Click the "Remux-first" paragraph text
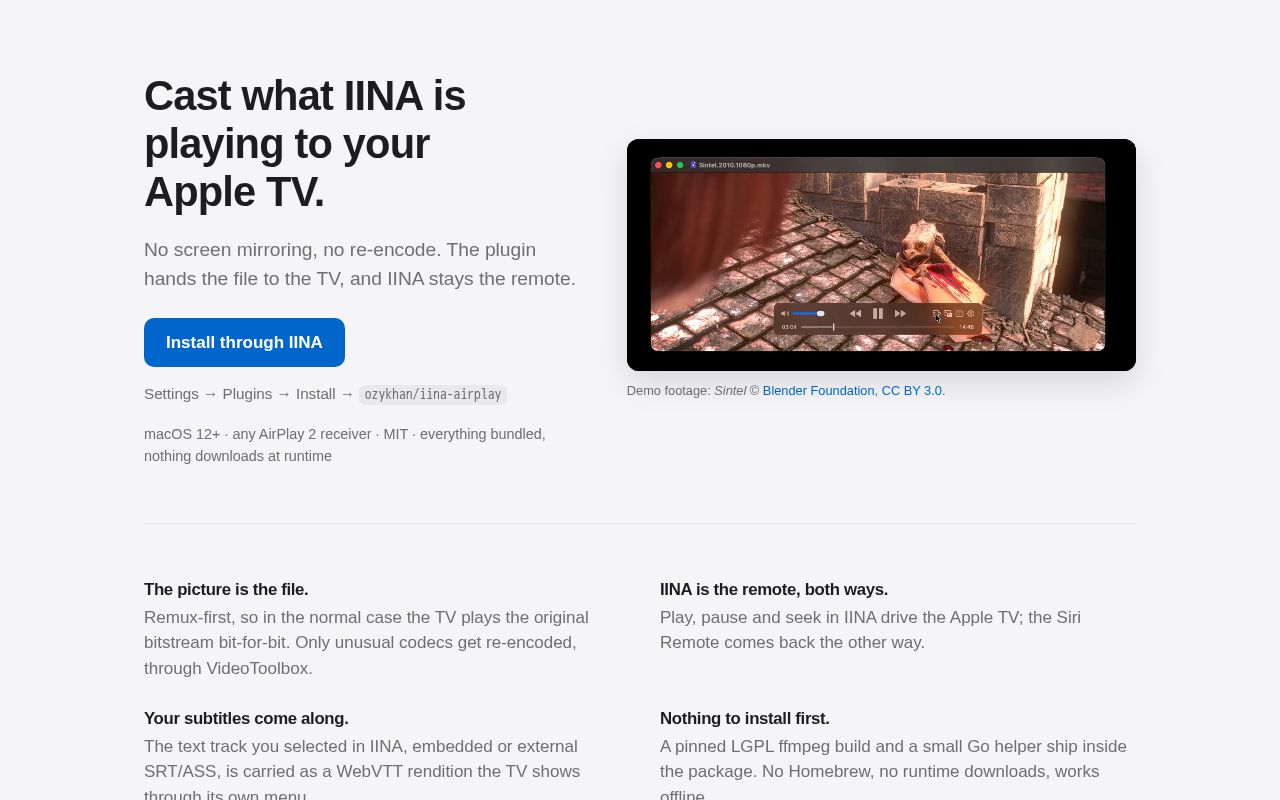This screenshot has width=1280, height=800. 366,643
